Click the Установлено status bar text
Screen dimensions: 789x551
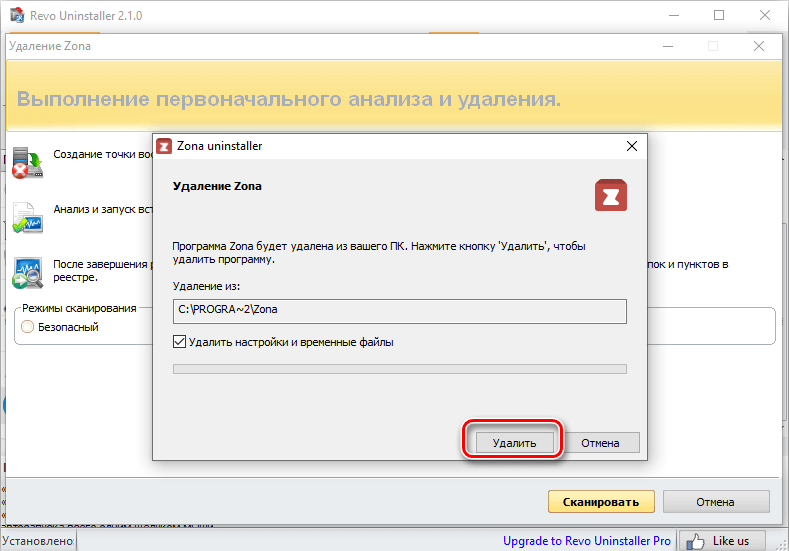point(37,541)
